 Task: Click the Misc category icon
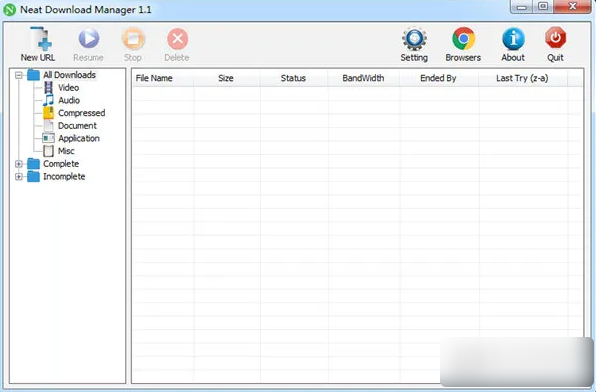tap(48, 151)
